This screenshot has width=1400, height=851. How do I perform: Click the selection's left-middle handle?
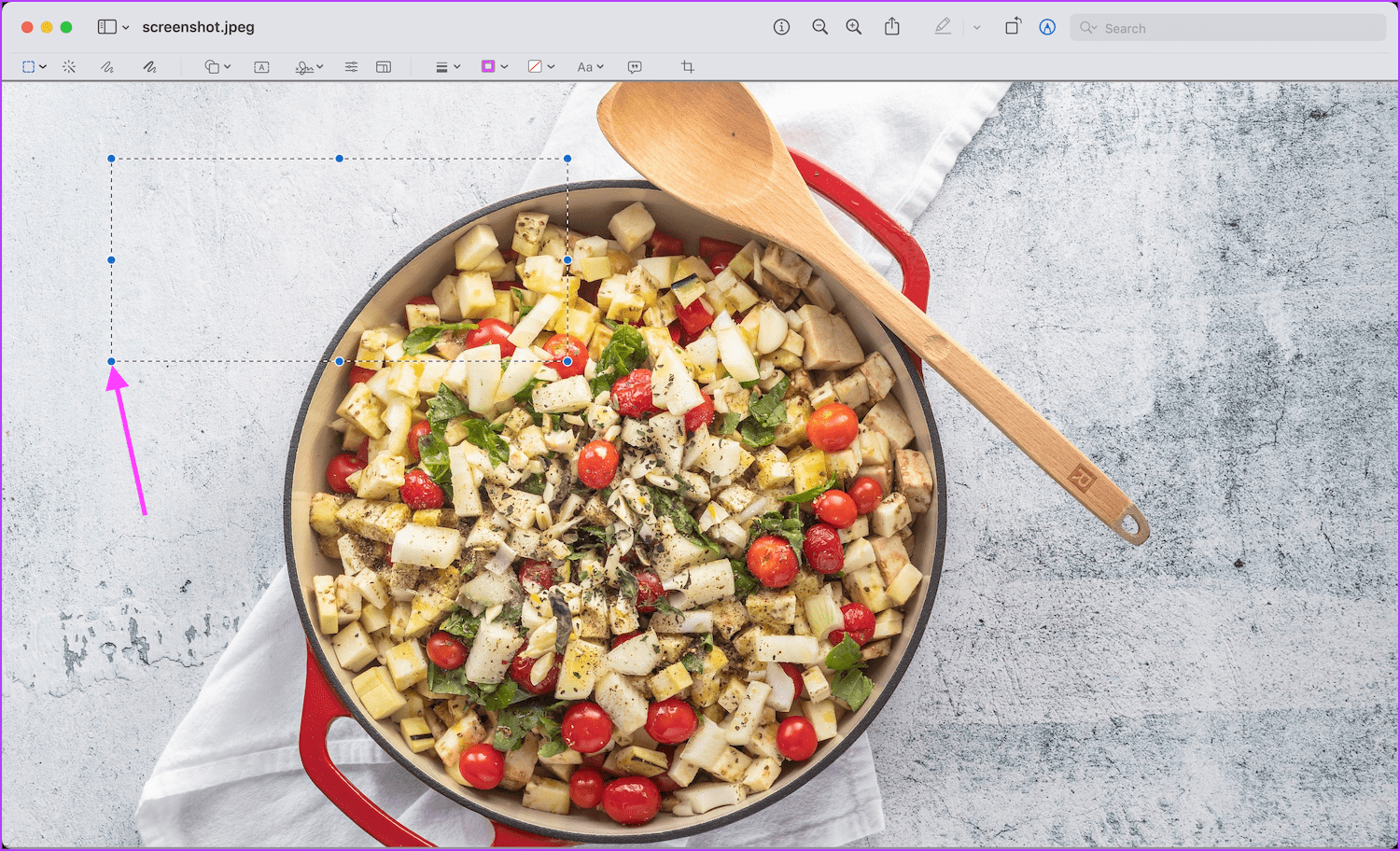coord(111,260)
